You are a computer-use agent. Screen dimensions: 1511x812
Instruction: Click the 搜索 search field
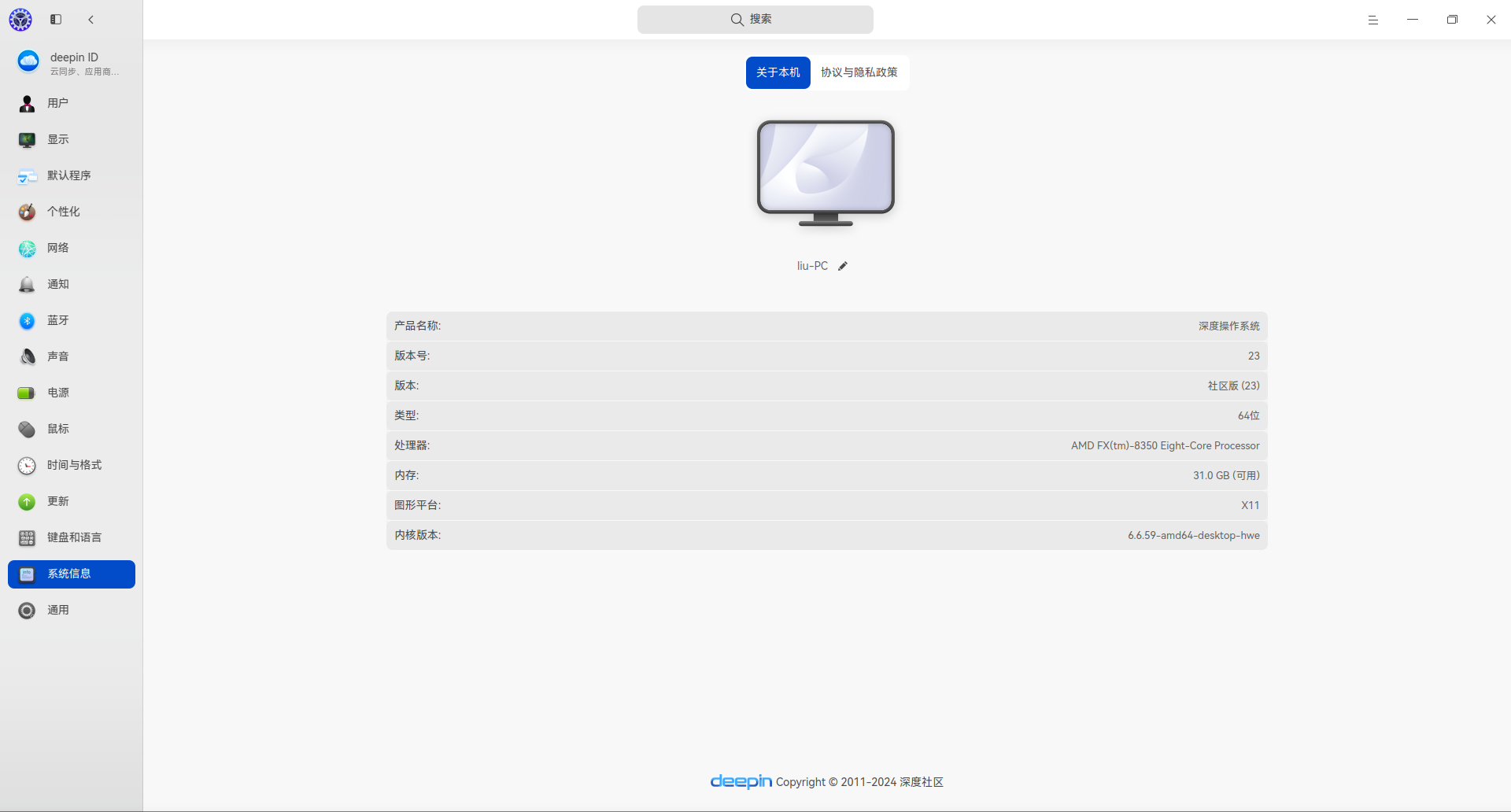click(755, 20)
